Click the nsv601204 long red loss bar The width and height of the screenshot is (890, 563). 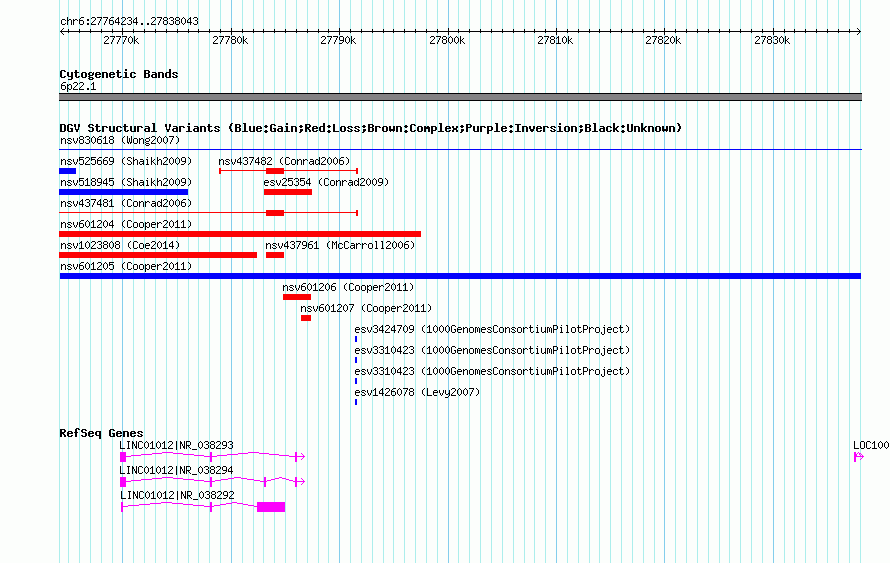coord(240,234)
